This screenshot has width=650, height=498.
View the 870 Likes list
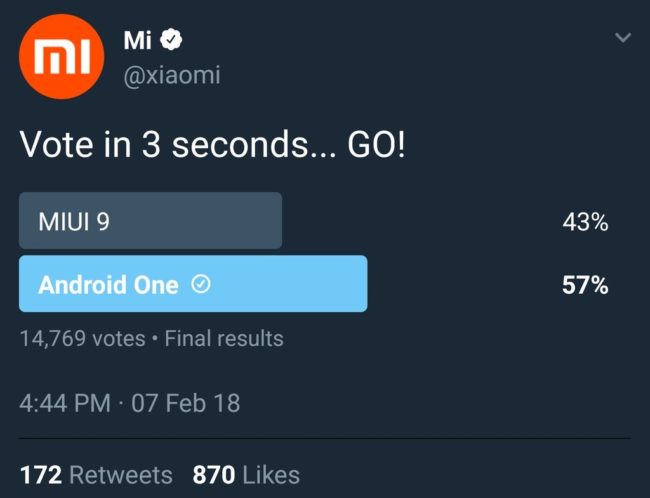[x=246, y=475]
